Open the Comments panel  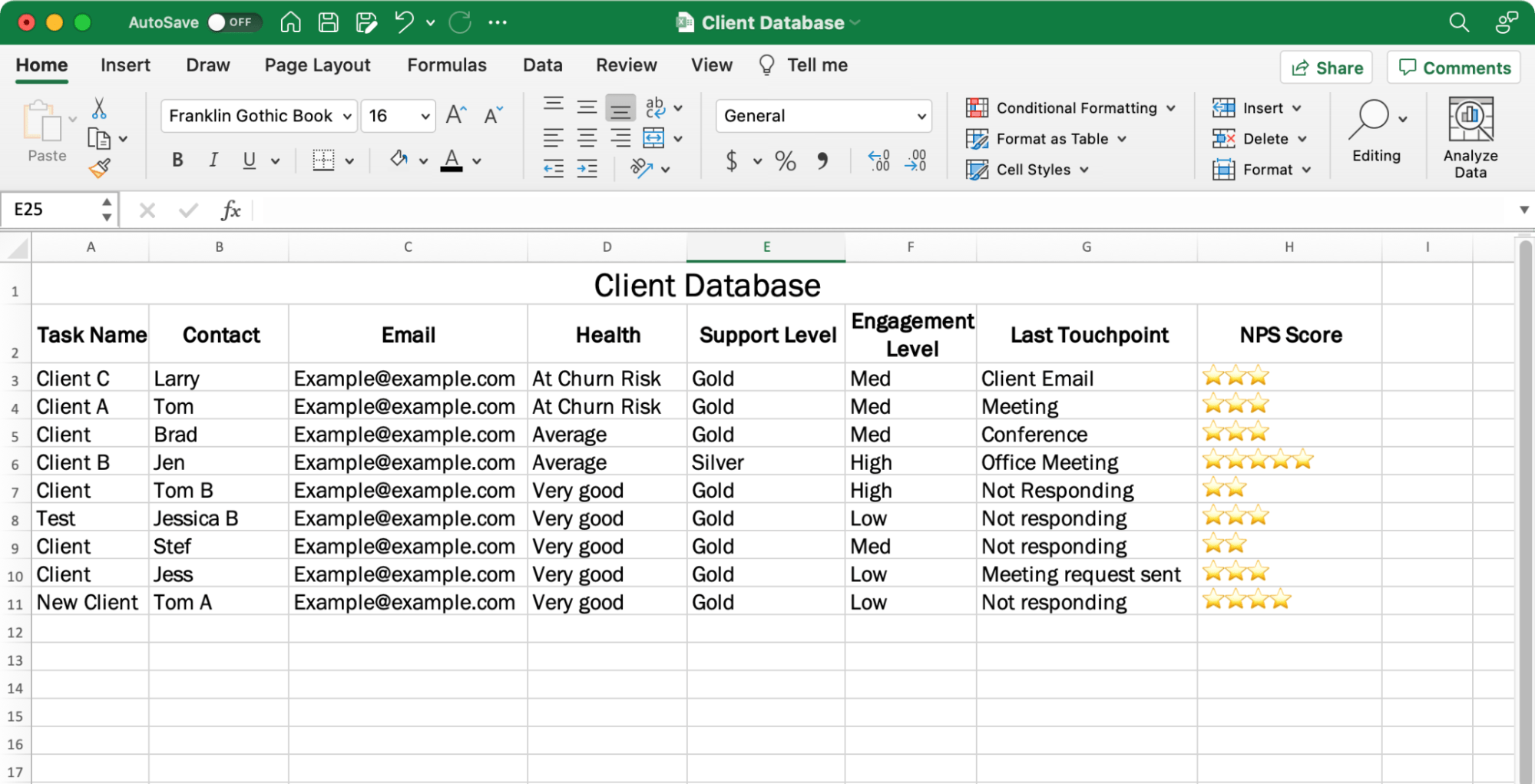pyautogui.click(x=1453, y=68)
